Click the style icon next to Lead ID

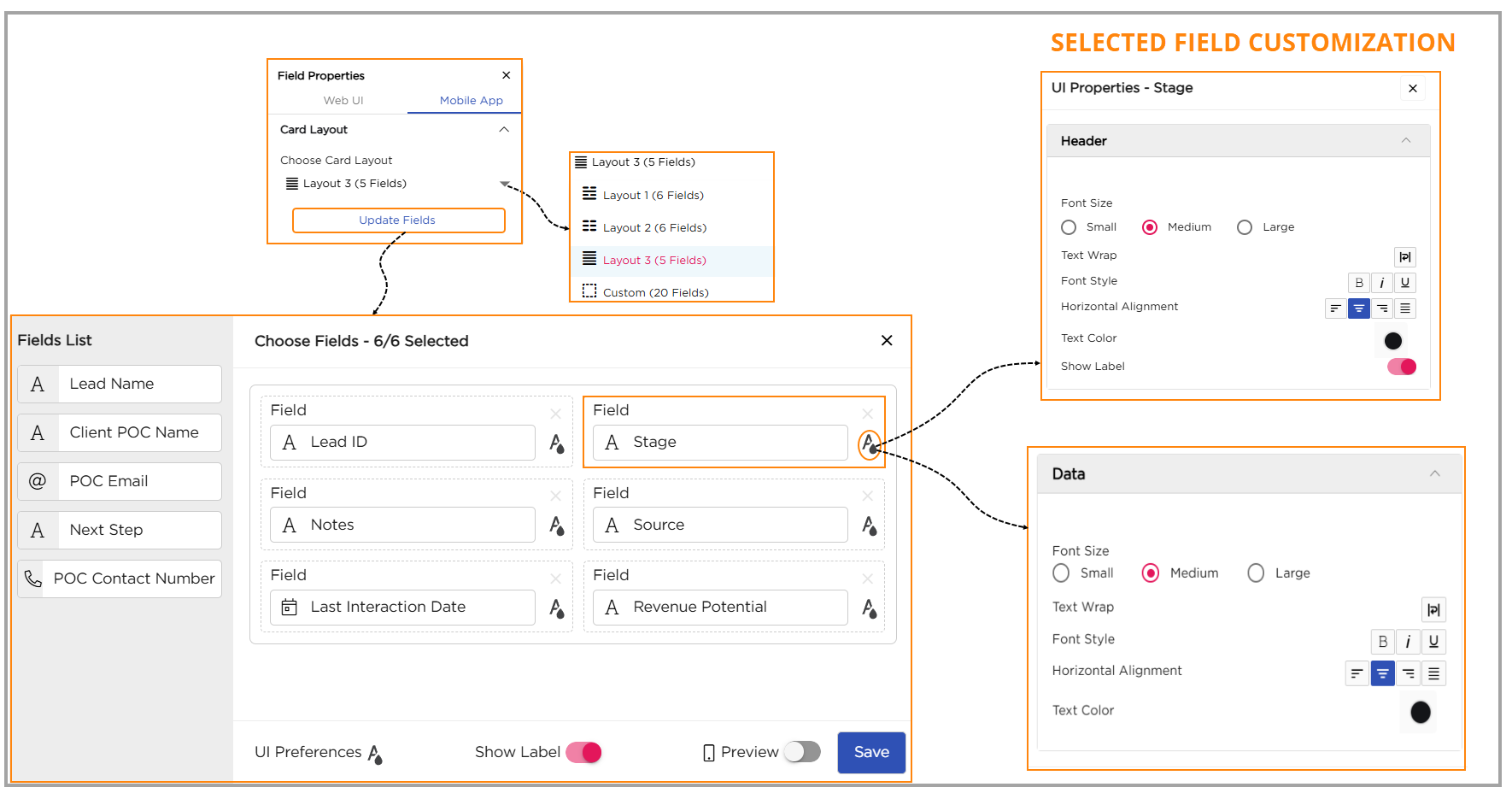coord(556,443)
